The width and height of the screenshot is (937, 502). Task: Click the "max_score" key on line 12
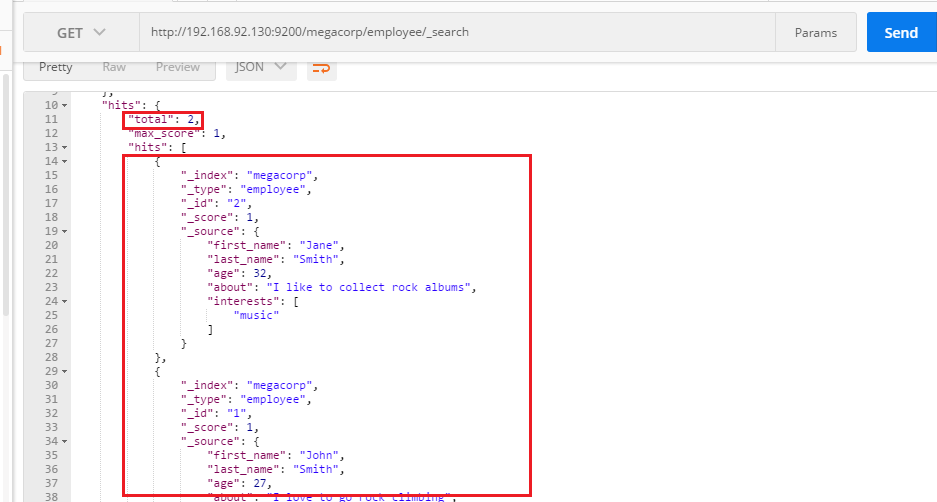pyautogui.click(x=164, y=133)
